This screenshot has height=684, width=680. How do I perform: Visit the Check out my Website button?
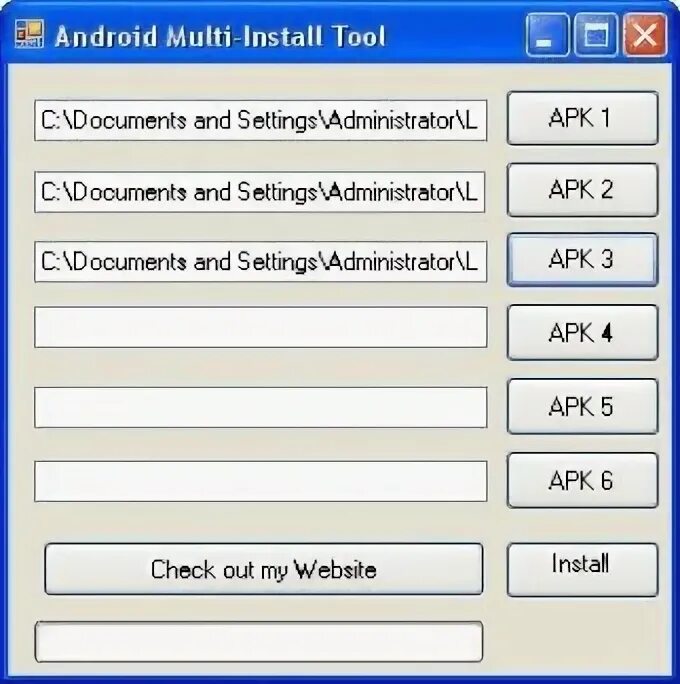click(x=264, y=569)
